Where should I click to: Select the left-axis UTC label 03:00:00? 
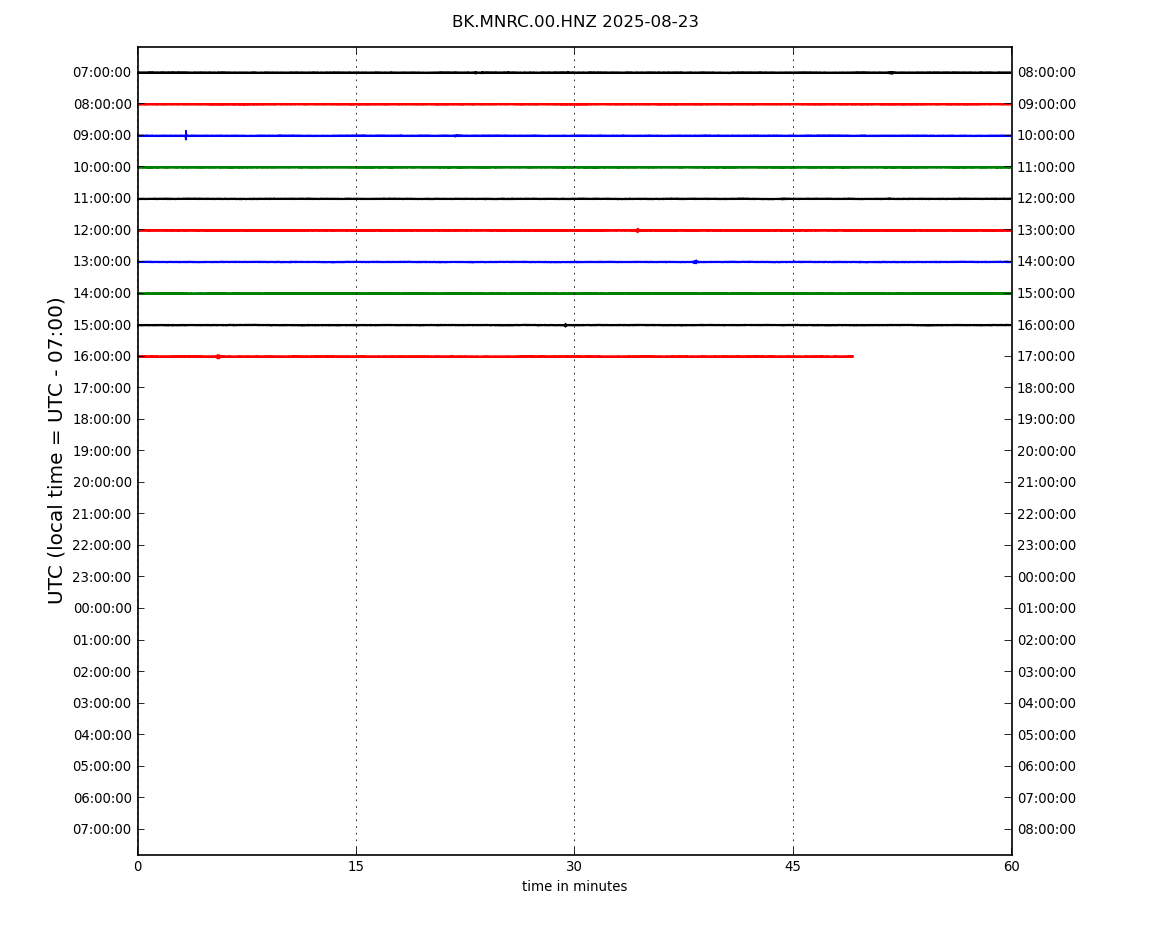pos(102,704)
